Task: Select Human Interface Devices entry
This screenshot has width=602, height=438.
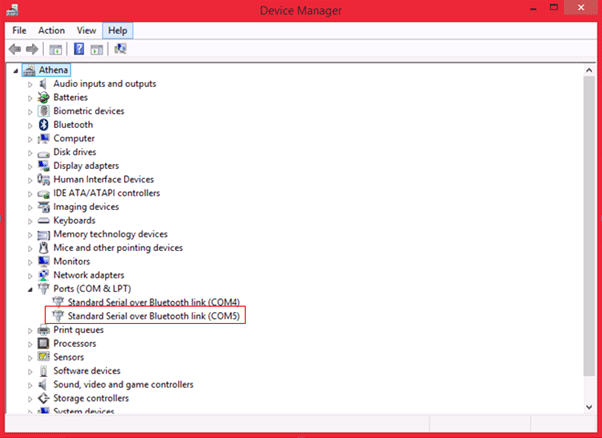Action: pyautogui.click(x=103, y=180)
